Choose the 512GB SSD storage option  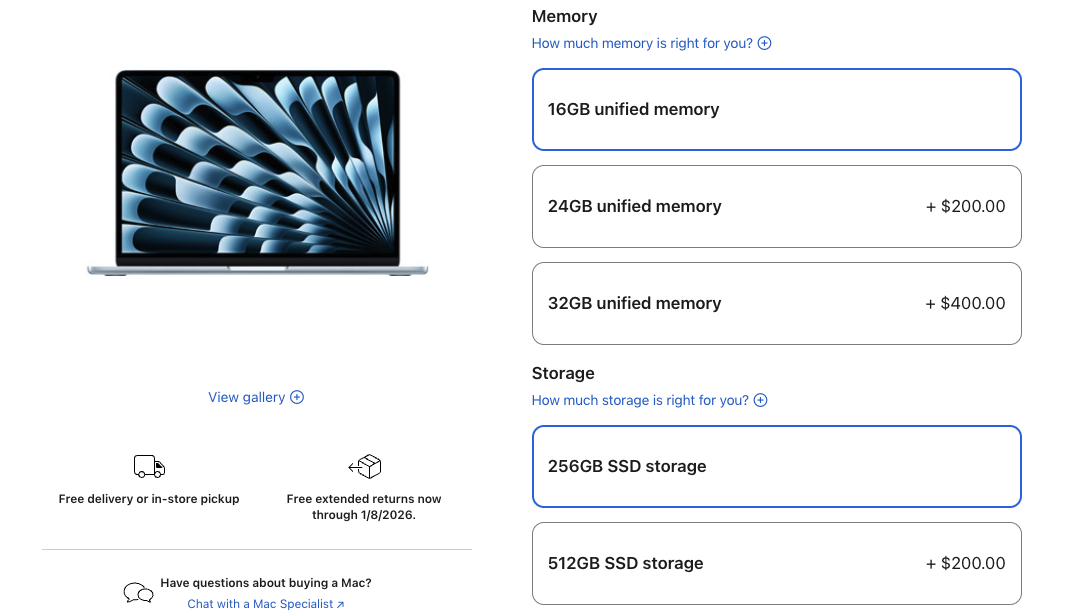(x=777, y=563)
